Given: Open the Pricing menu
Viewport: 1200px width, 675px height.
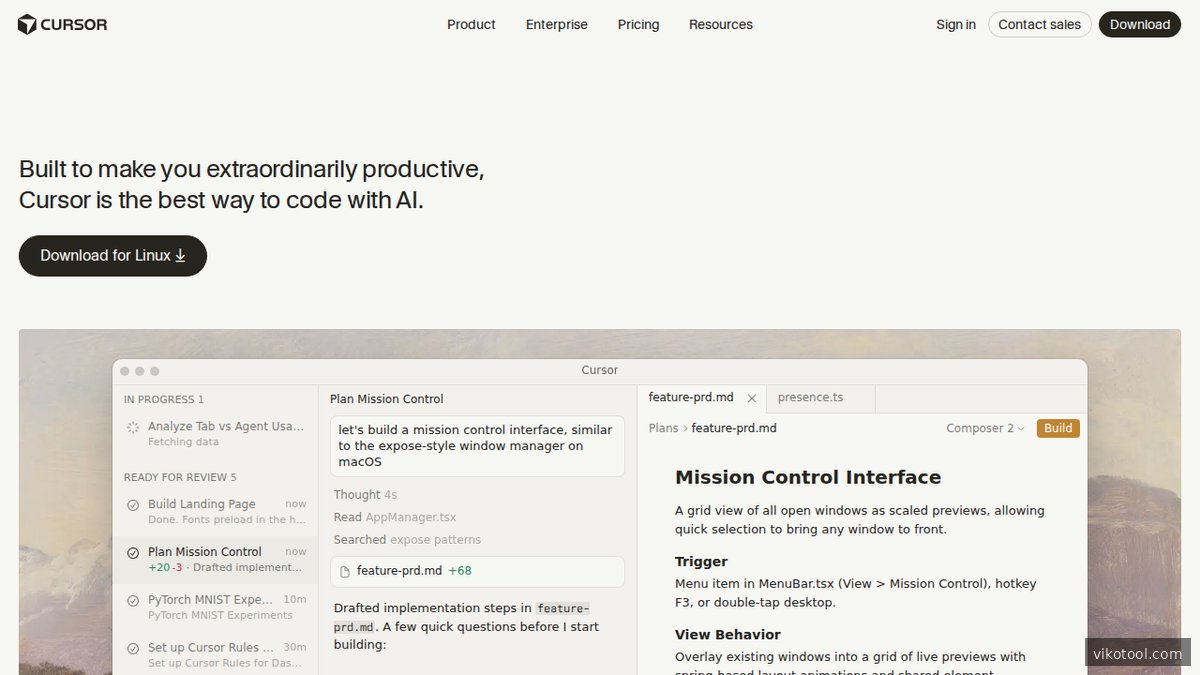Looking at the screenshot, I should click(638, 24).
